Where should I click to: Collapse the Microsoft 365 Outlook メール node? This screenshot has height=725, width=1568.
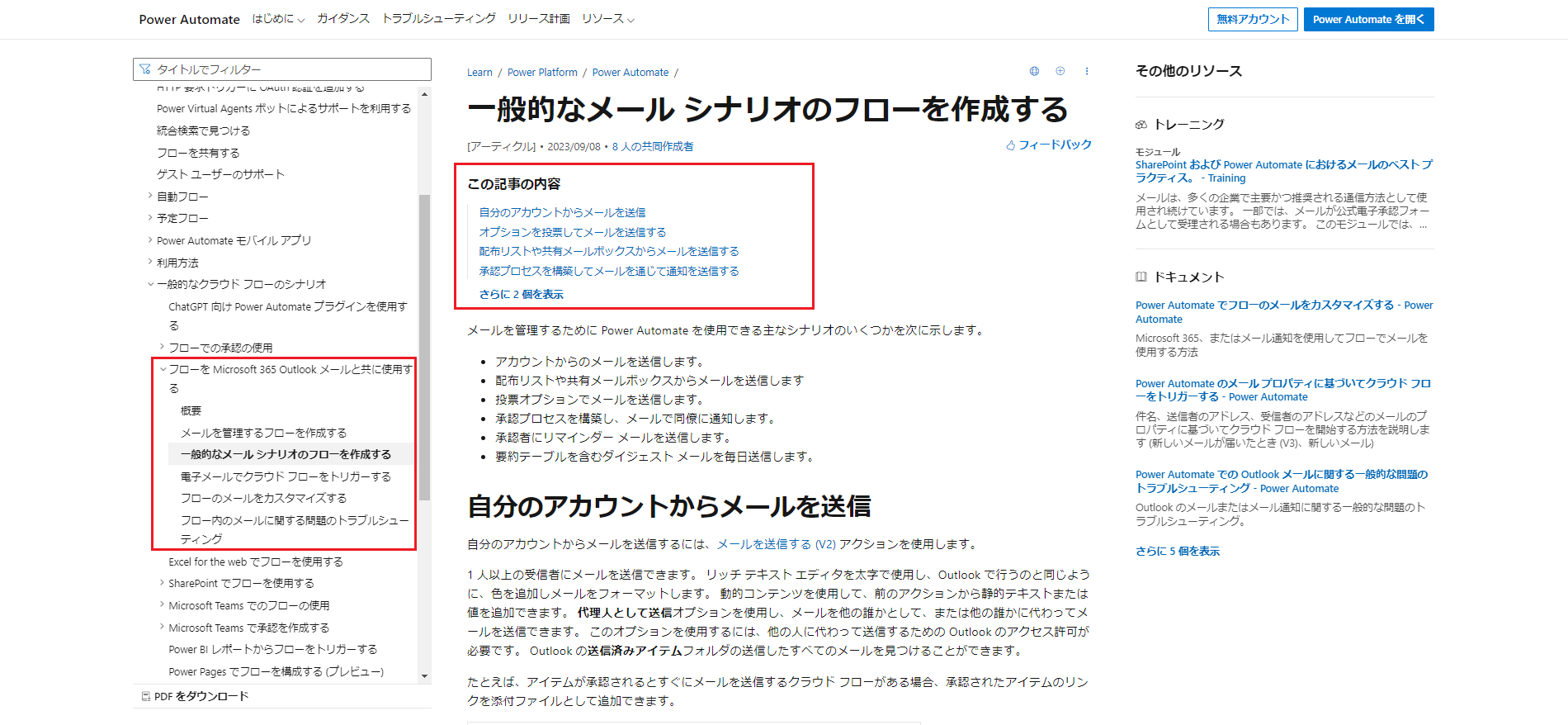point(163,369)
